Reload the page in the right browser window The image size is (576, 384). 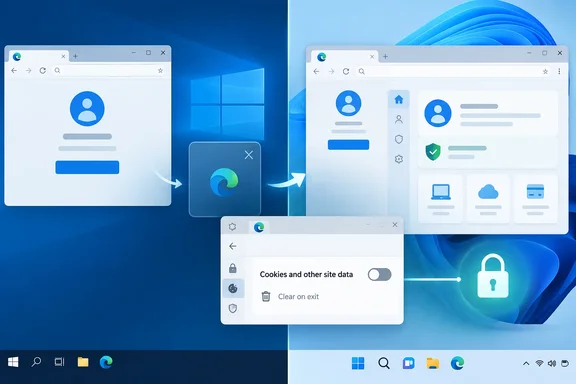coord(346,71)
